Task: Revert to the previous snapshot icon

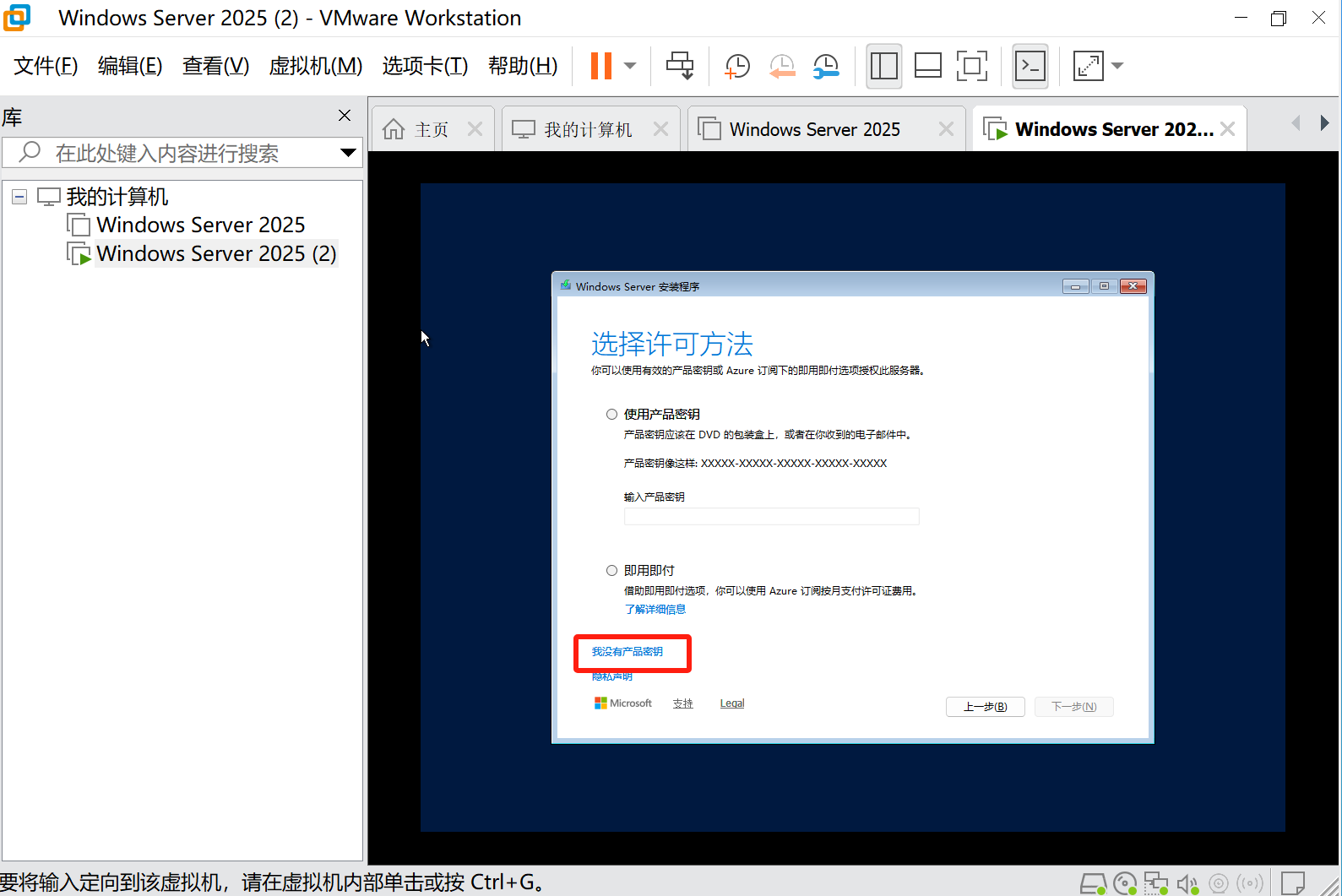Action: tap(782, 66)
